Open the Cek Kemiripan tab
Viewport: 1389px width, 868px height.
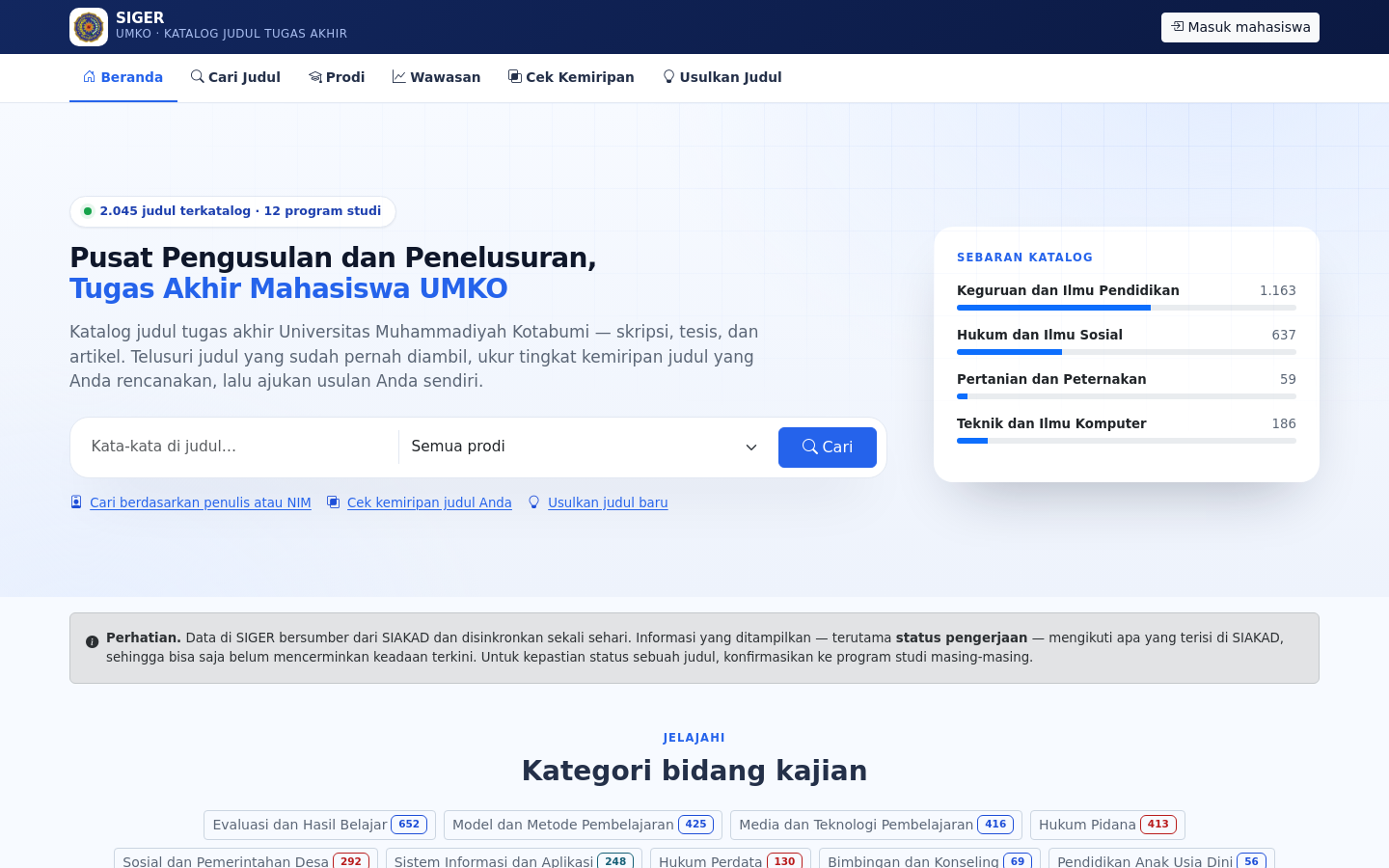coord(571,77)
